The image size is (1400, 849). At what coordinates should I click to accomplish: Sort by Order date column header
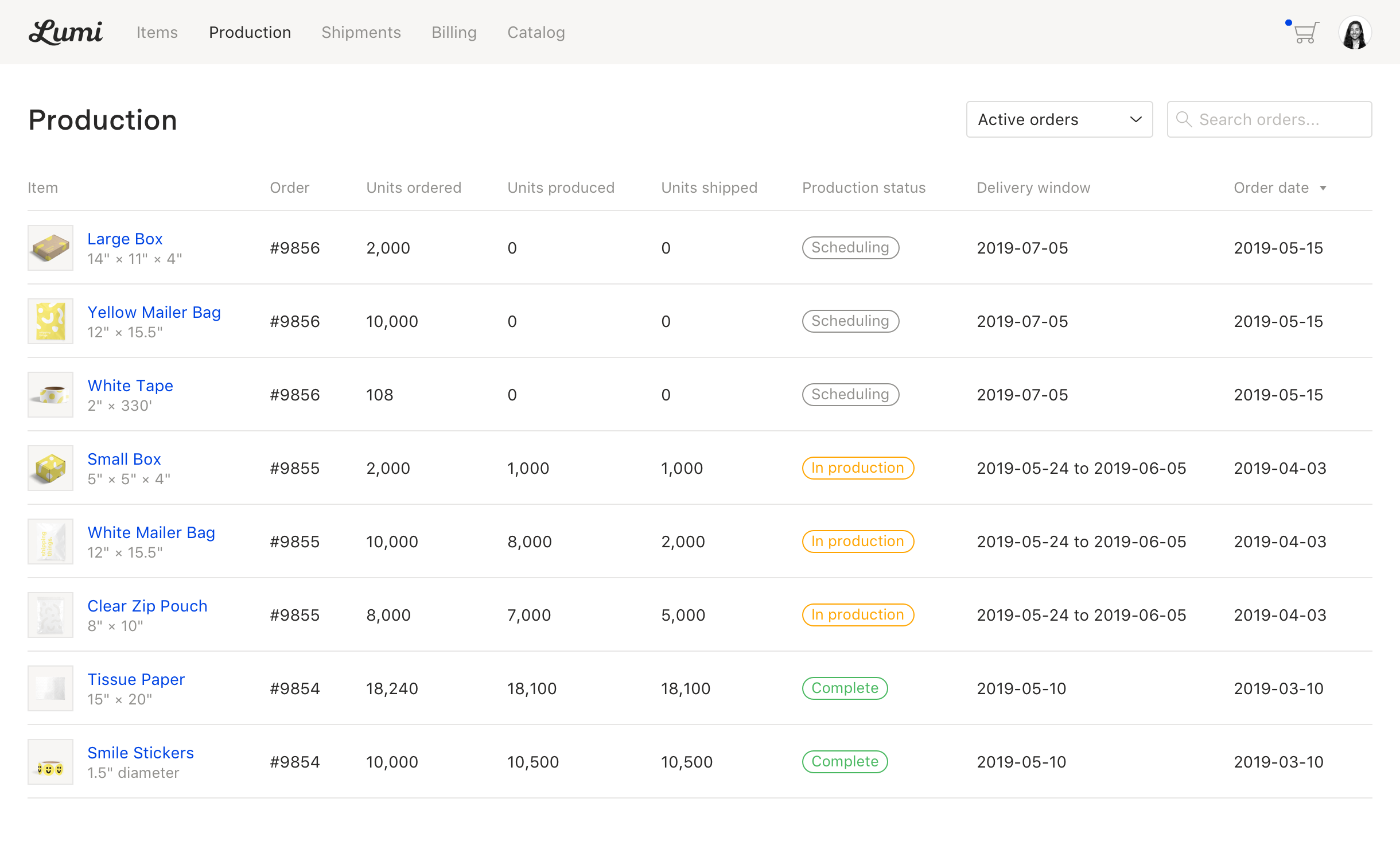point(1271,188)
